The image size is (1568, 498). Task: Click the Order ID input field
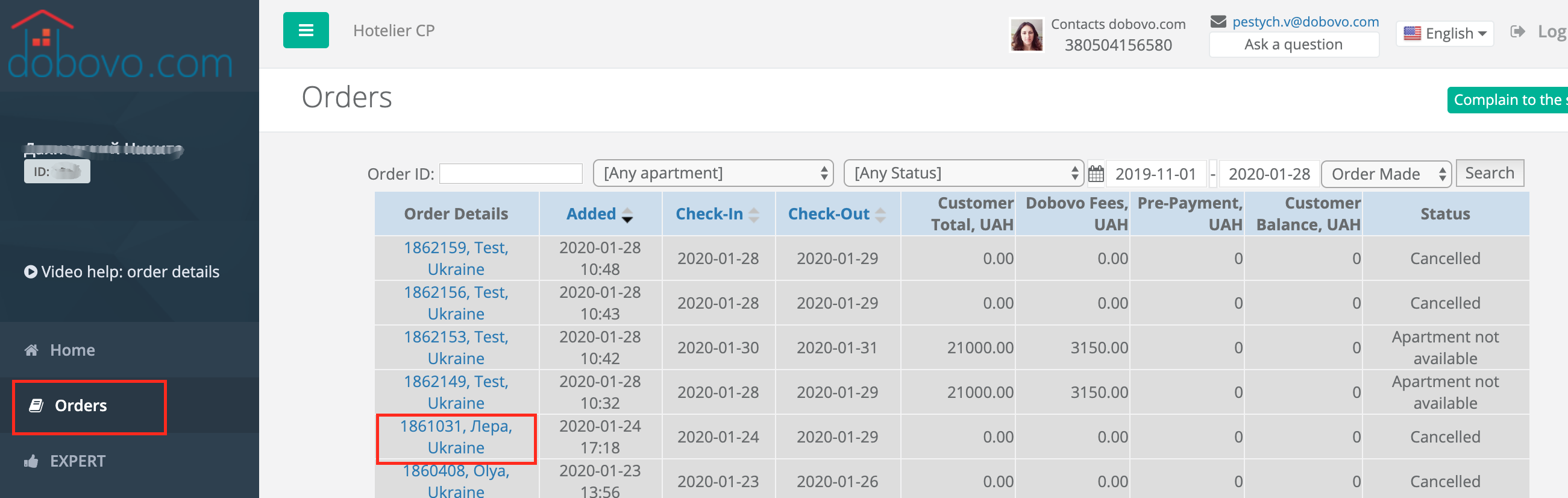click(x=510, y=174)
